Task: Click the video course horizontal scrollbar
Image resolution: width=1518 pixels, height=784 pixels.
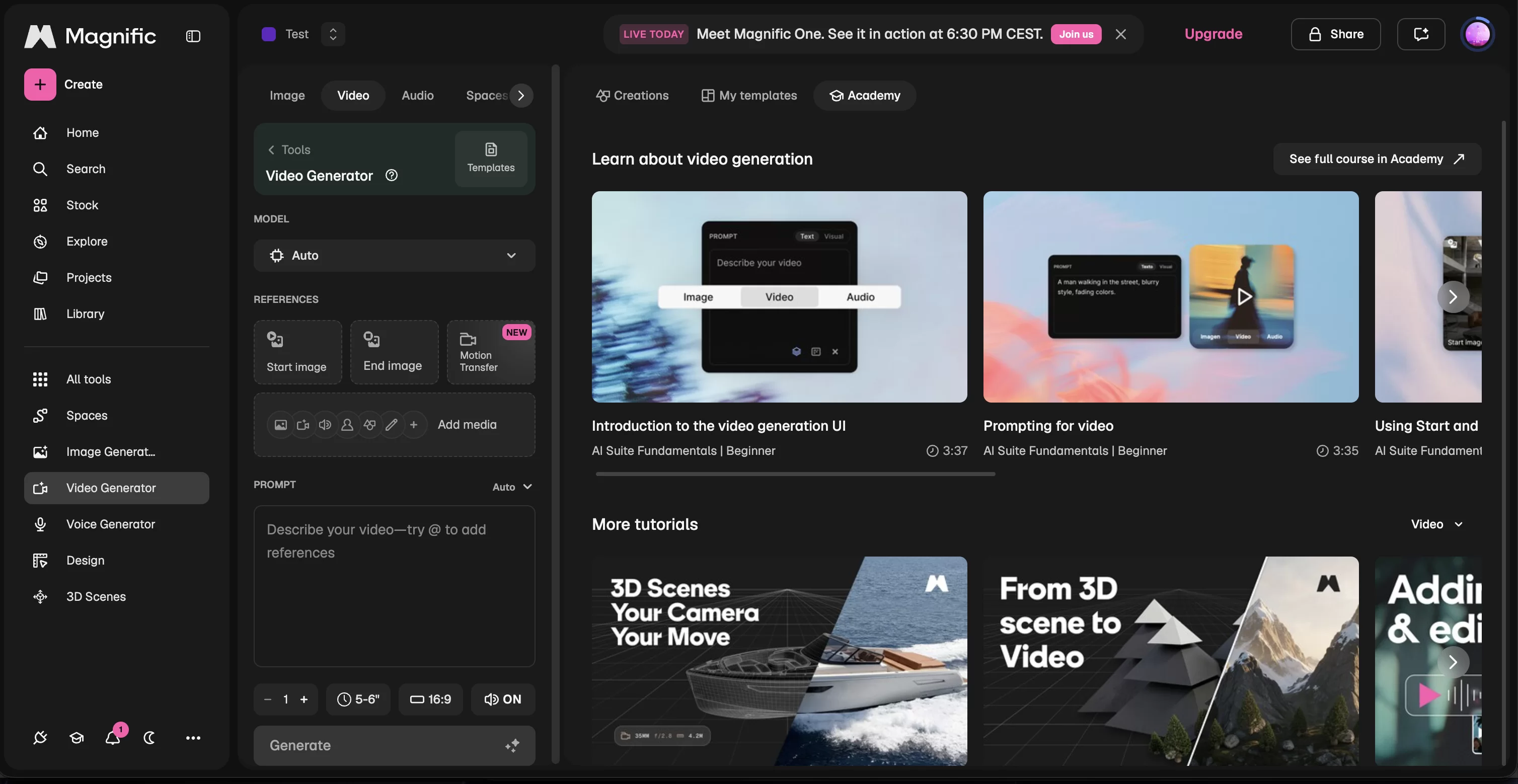Action: tap(795, 474)
